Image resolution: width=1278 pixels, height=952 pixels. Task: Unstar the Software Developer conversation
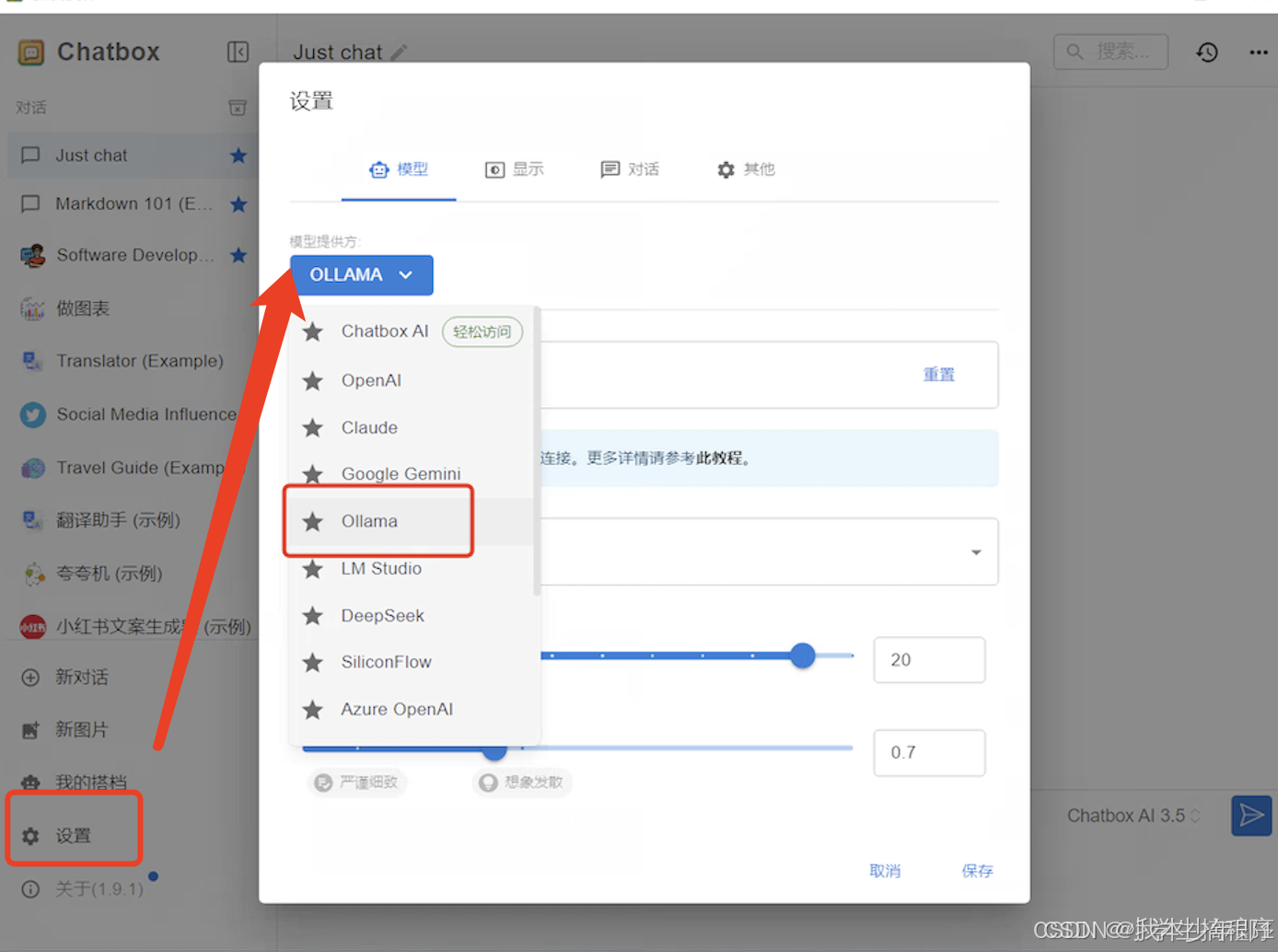(238, 255)
